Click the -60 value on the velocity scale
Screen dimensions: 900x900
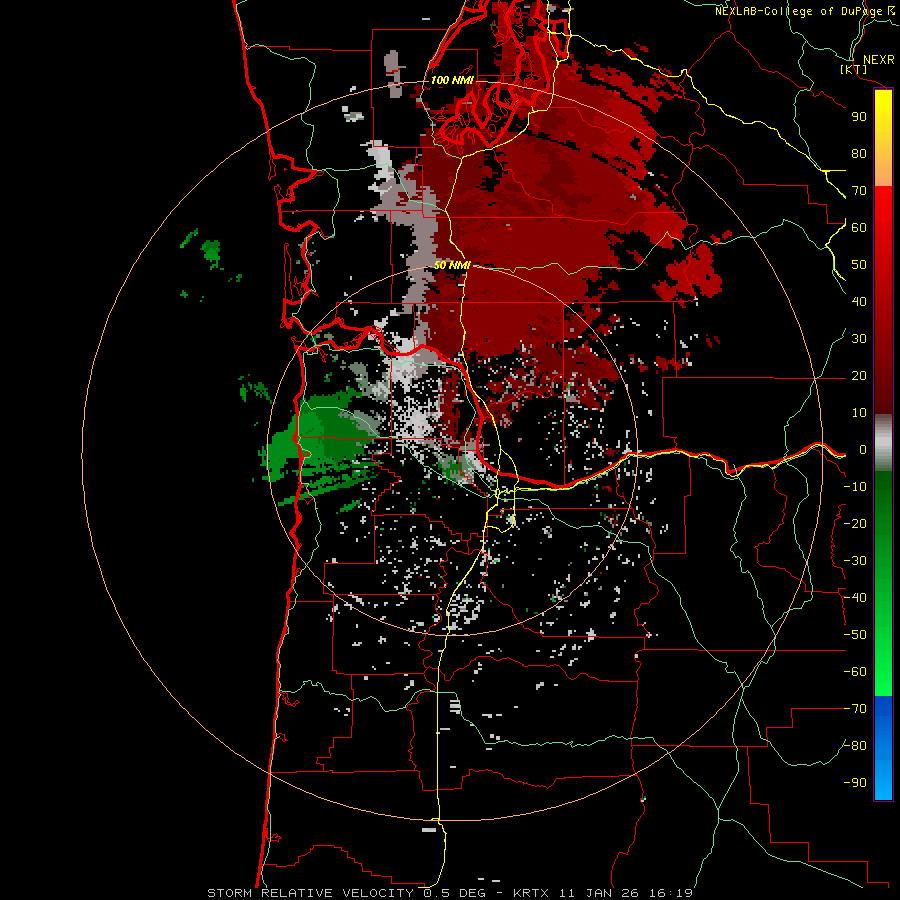[855, 672]
